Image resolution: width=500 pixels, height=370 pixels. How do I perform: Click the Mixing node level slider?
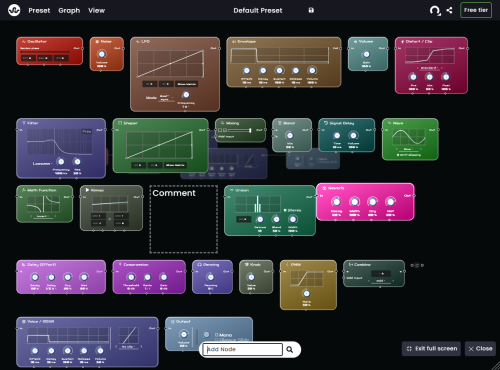(x=239, y=130)
